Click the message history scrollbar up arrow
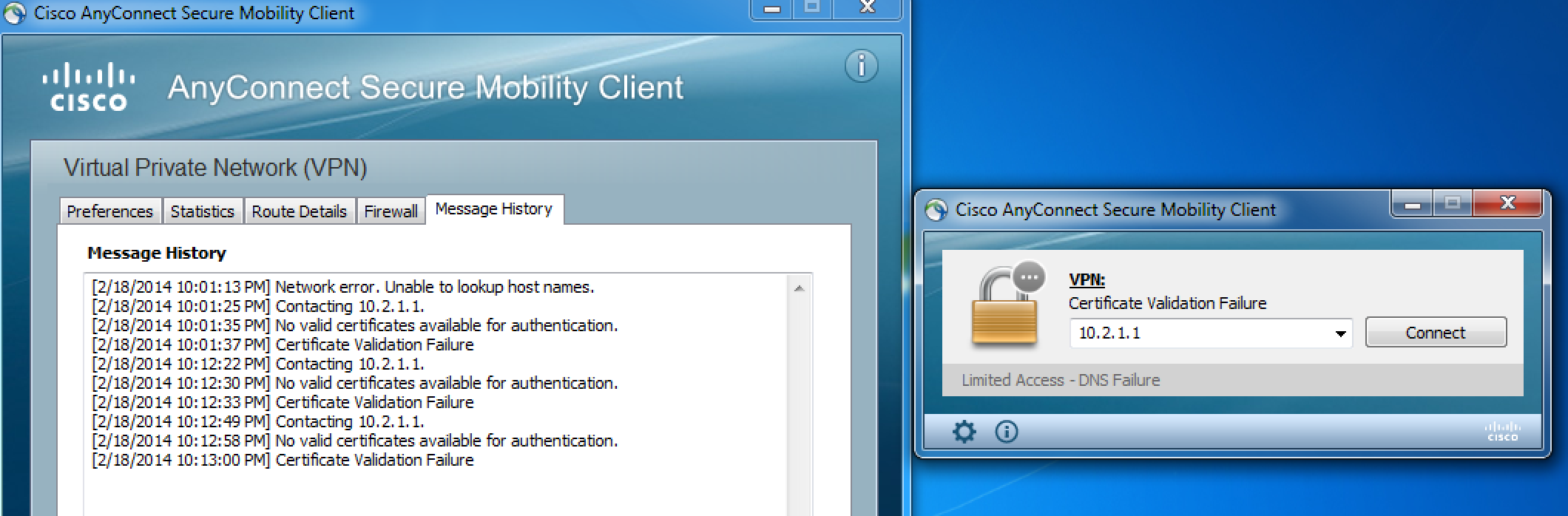1568x516 pixels. (x=799, y=288)
